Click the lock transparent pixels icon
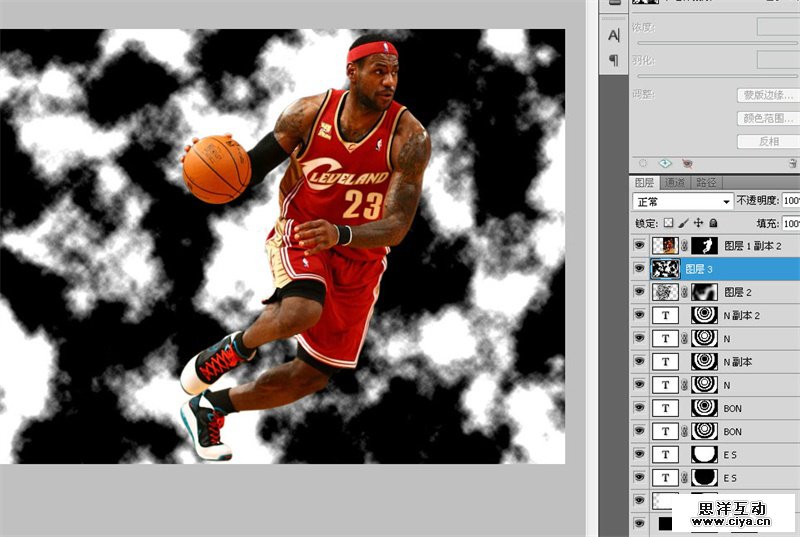The height and width of the screenshot is (537, 800). pos(669,223)
